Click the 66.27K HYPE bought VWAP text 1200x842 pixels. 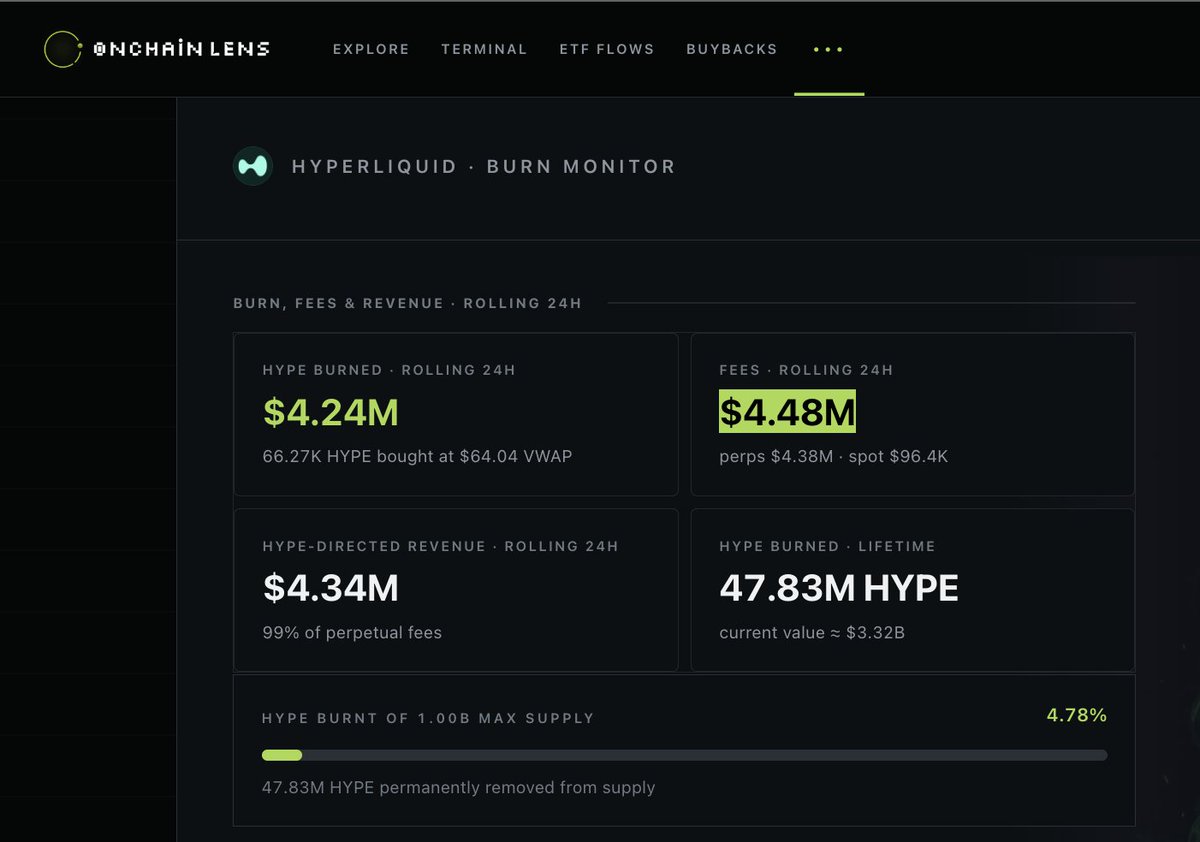click(418, 457)
